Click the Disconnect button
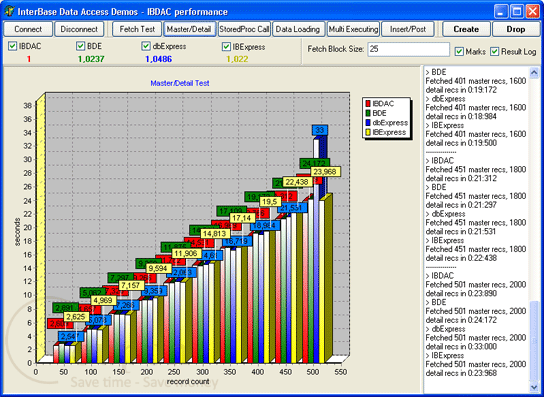The width and height of the screenshot is (544, 397). tap(79, 29)
